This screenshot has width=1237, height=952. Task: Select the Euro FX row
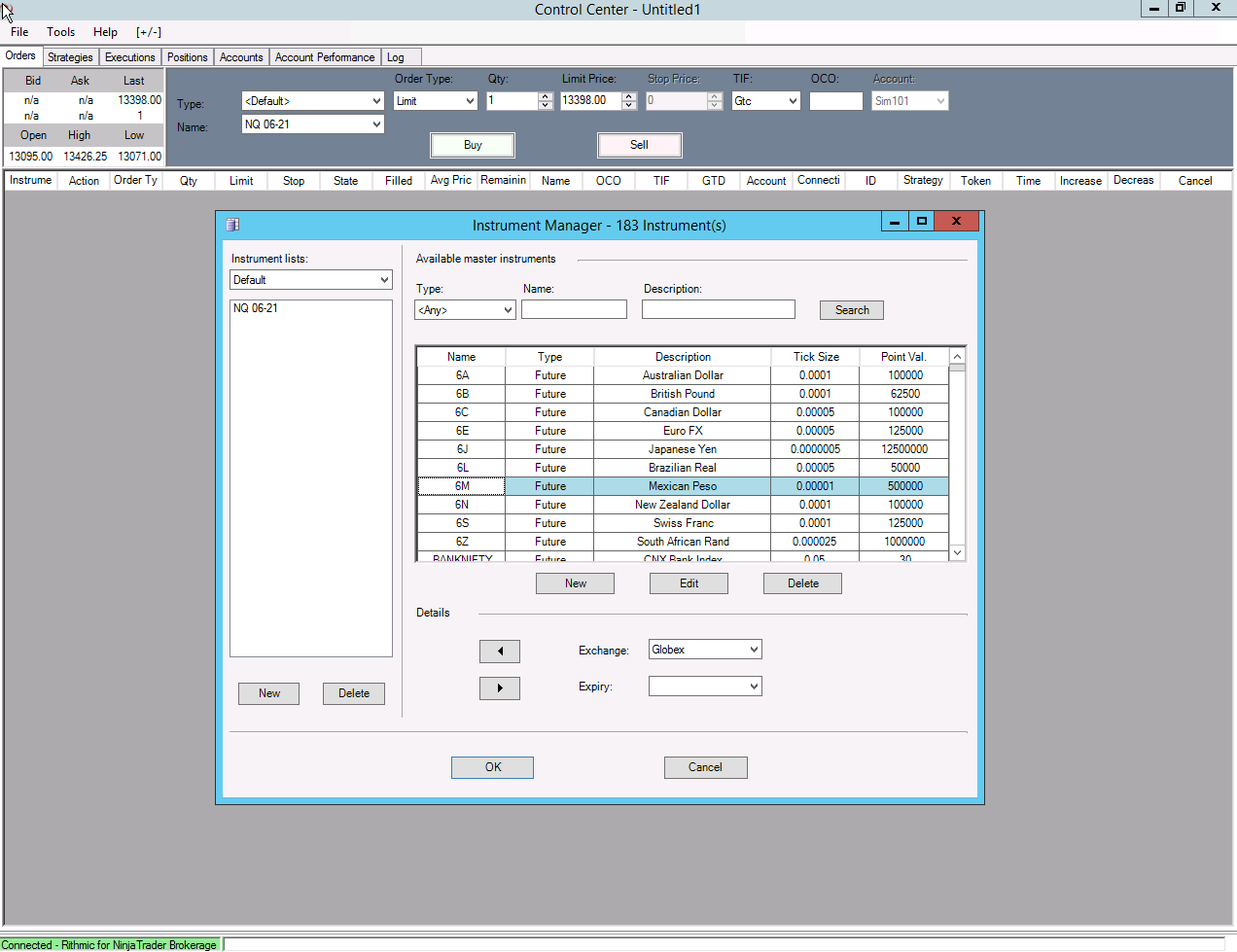pos(683,431)
